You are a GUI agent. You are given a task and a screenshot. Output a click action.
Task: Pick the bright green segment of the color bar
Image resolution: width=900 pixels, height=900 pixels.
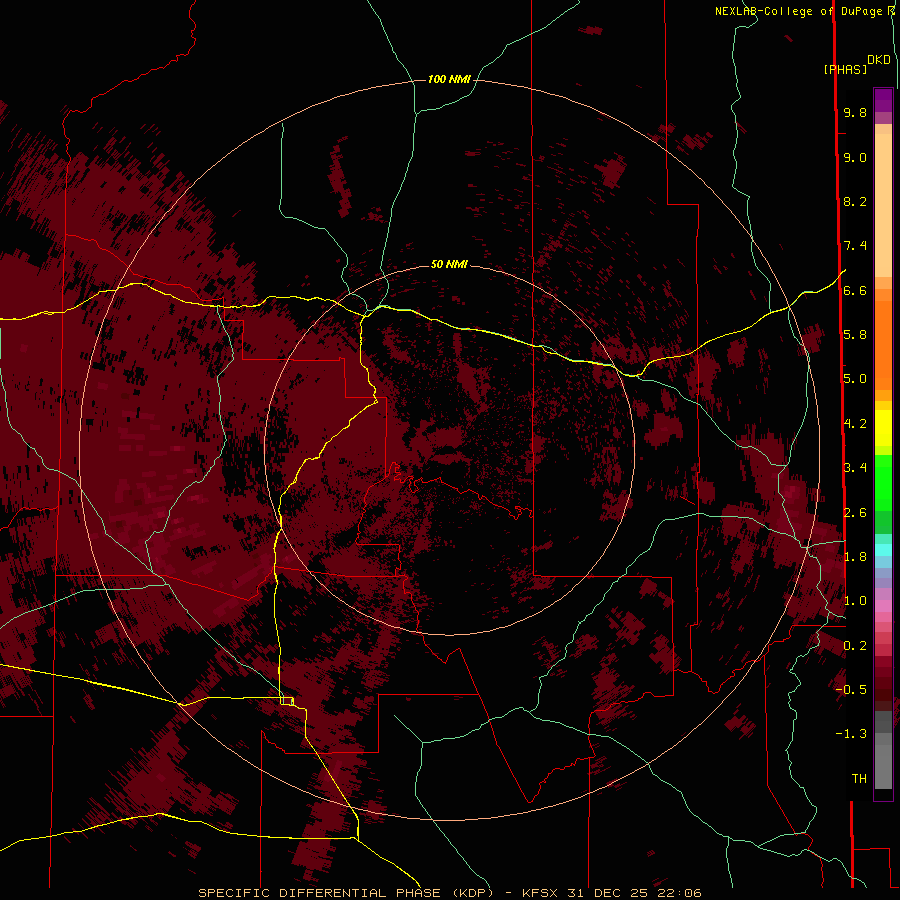tap(883, 481)
